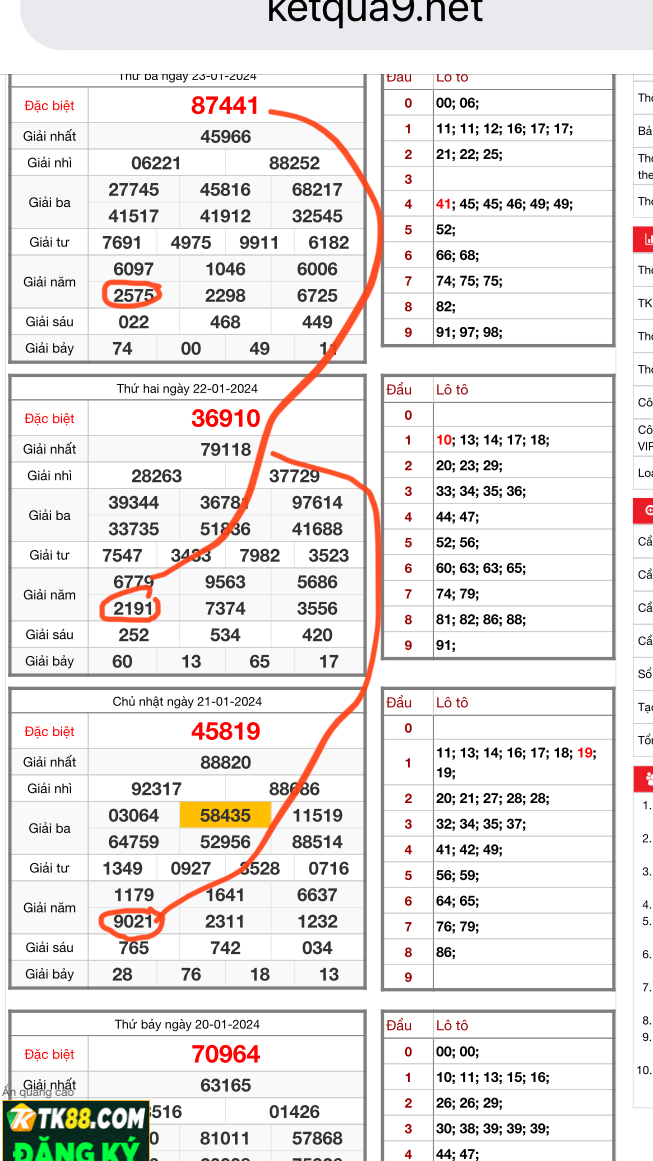Tap special prize number 70964

[225, 1054]
